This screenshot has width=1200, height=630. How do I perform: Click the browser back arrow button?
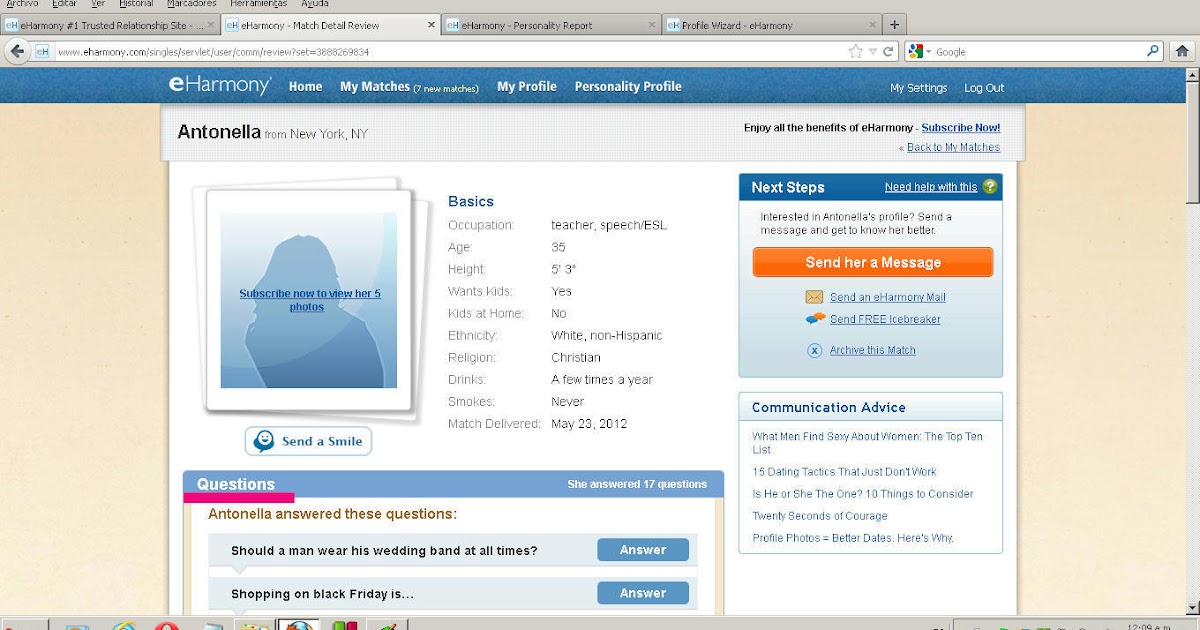[17, 51]
